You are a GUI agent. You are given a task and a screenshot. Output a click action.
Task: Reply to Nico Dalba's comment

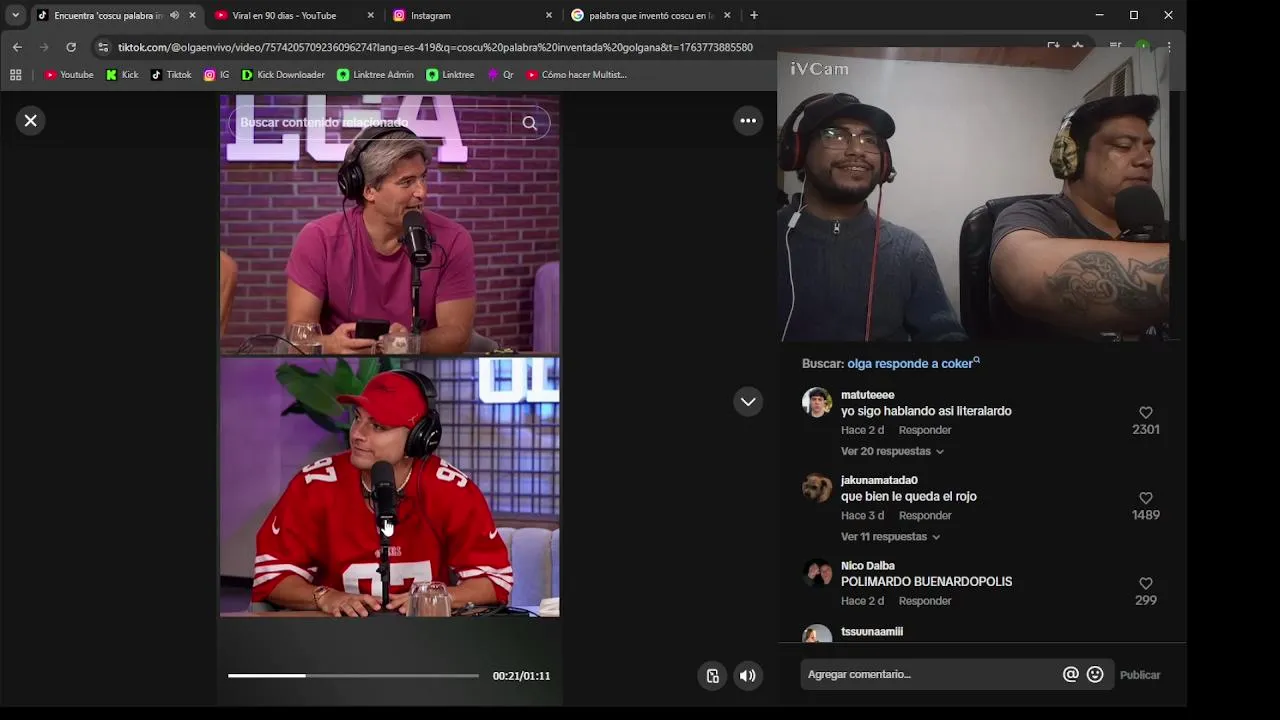[925, 601]
